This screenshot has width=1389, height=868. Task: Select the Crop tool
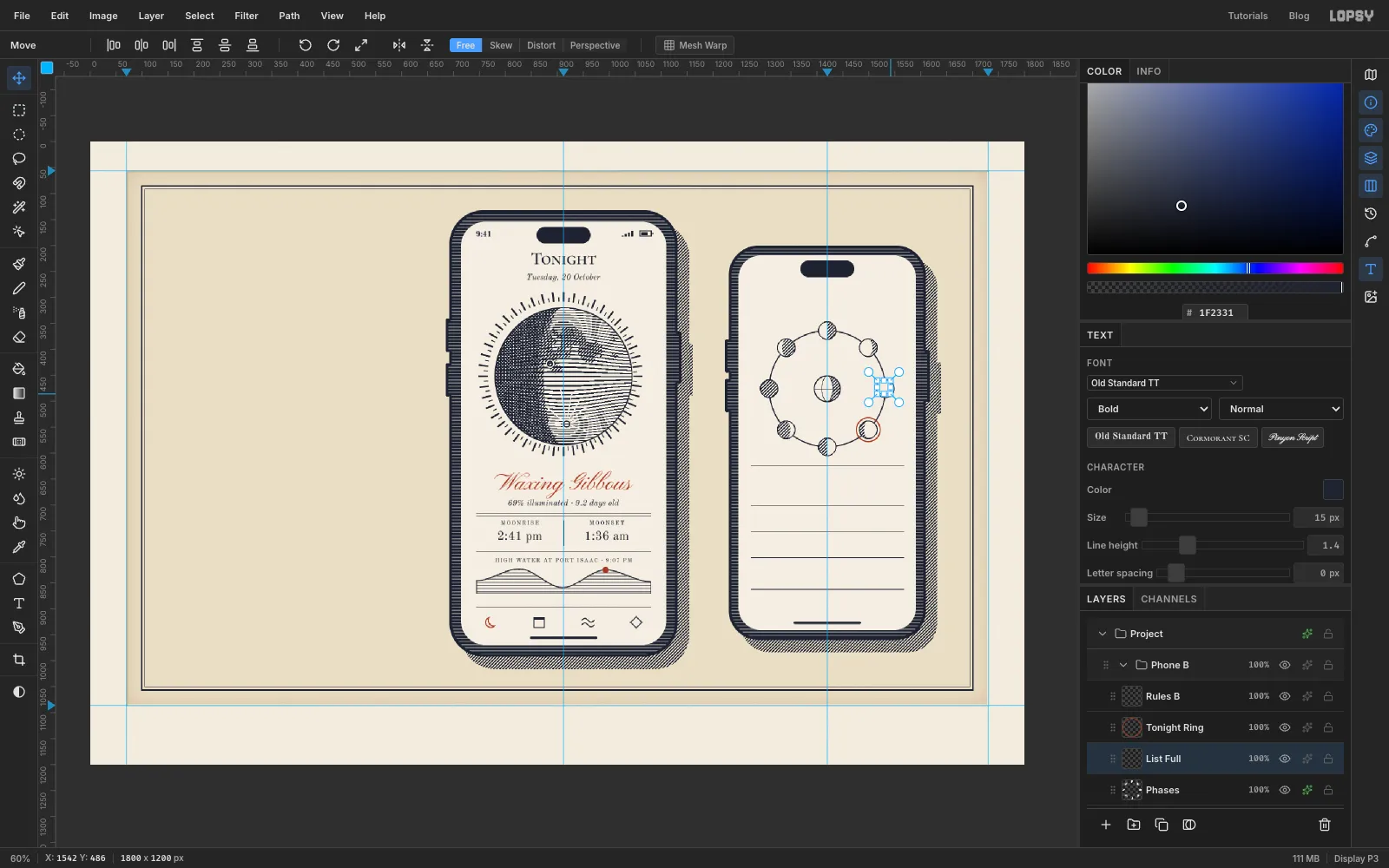[x=19, y=660]
